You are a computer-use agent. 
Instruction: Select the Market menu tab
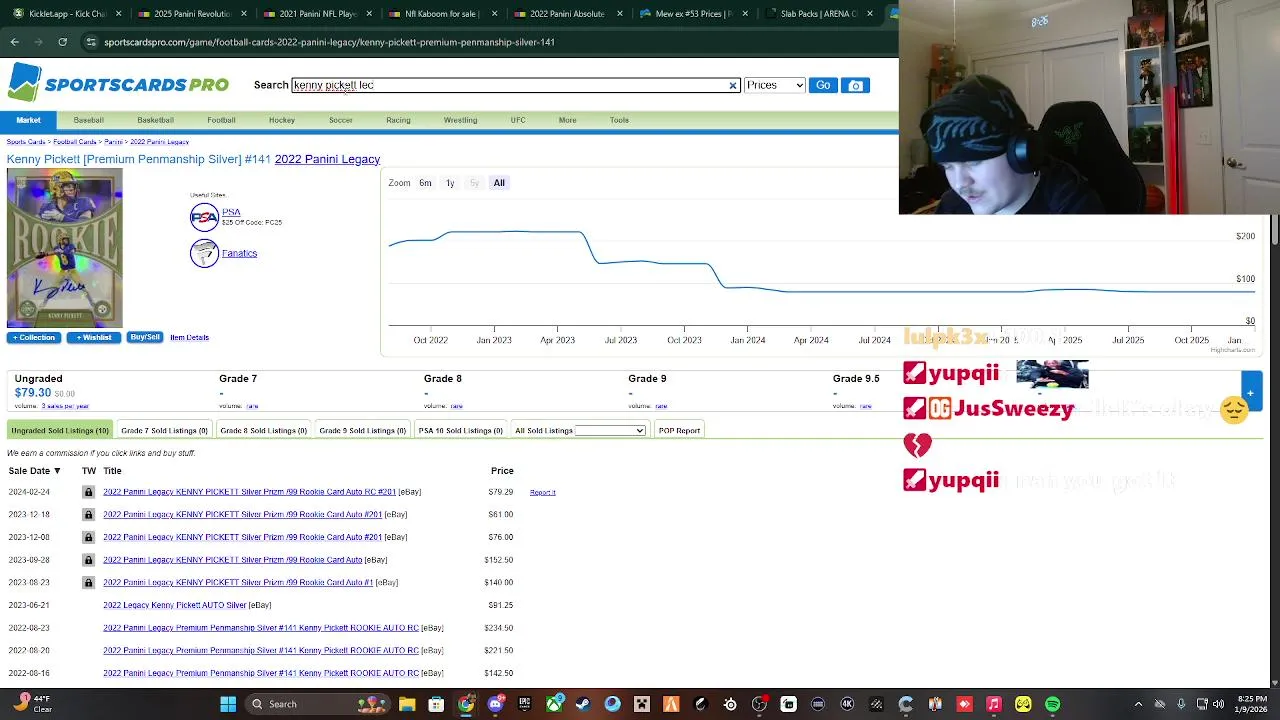28,120
